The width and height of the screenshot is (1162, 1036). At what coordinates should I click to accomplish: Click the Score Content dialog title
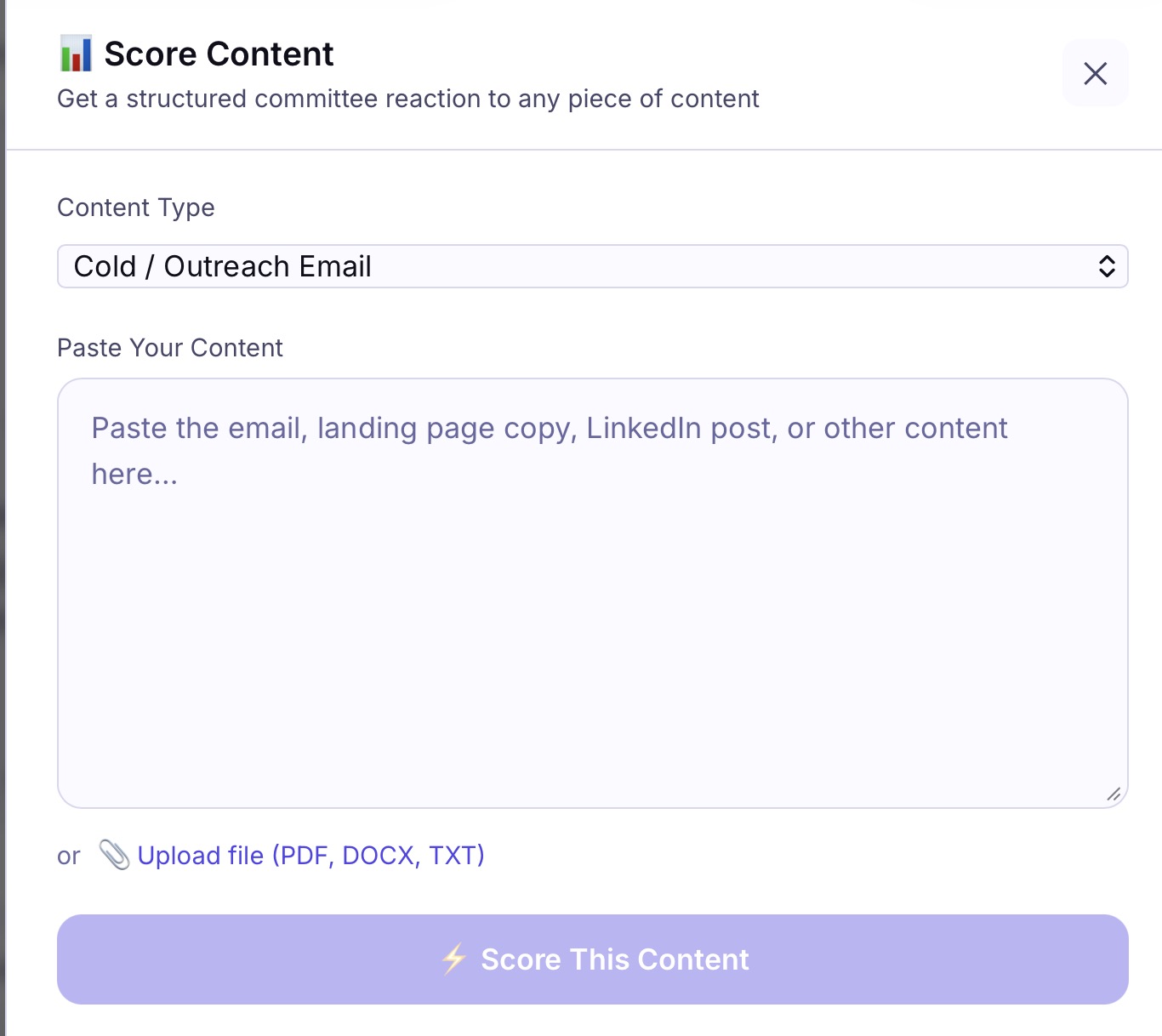tap(219, 53)
